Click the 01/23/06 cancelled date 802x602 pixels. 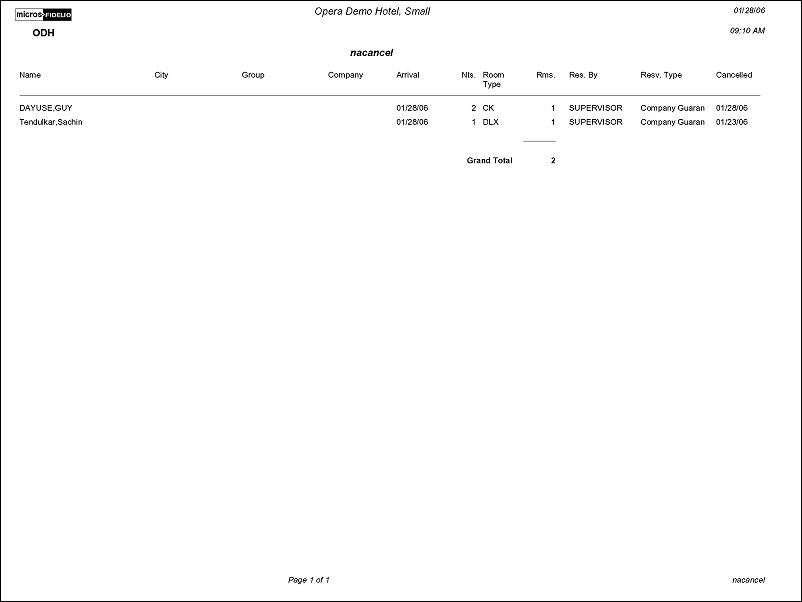pyautogui.click(x=732, y=122)
